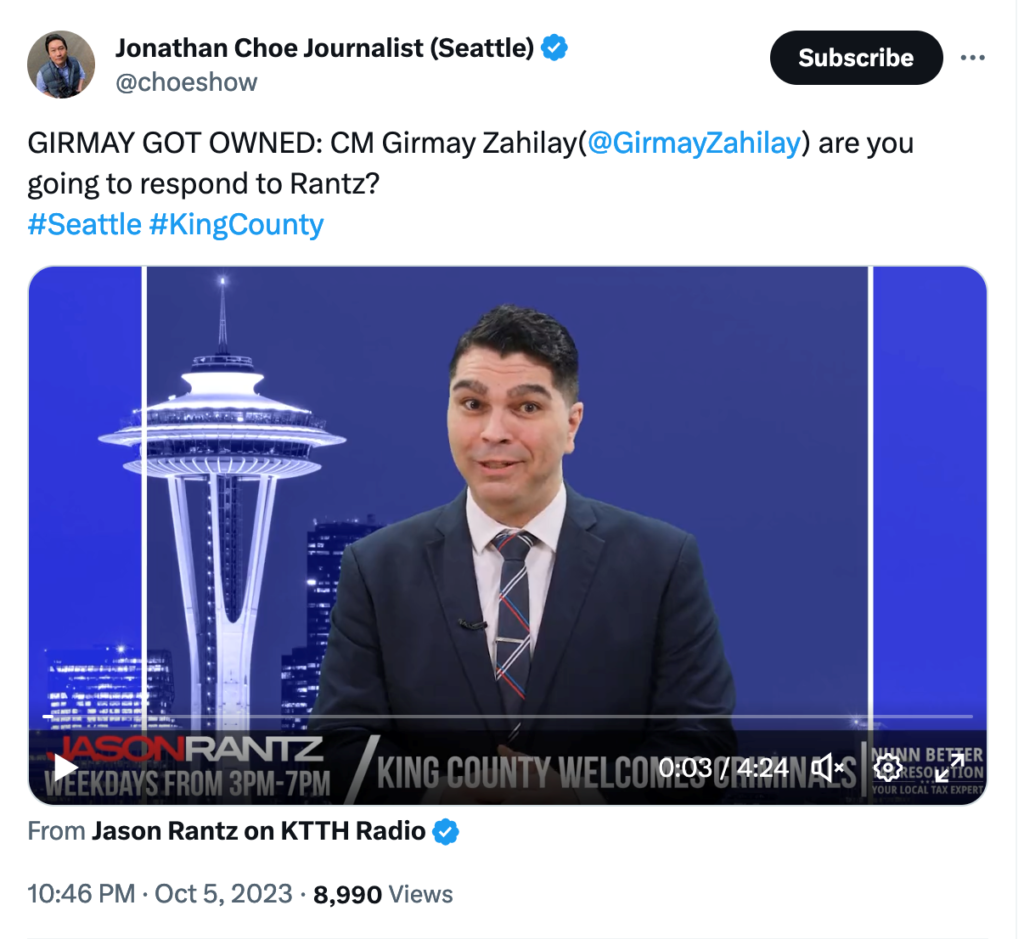Open Jason Rantz on KTTH Radio source link
Screen dimensions: 1024x939
coord(259,831)
